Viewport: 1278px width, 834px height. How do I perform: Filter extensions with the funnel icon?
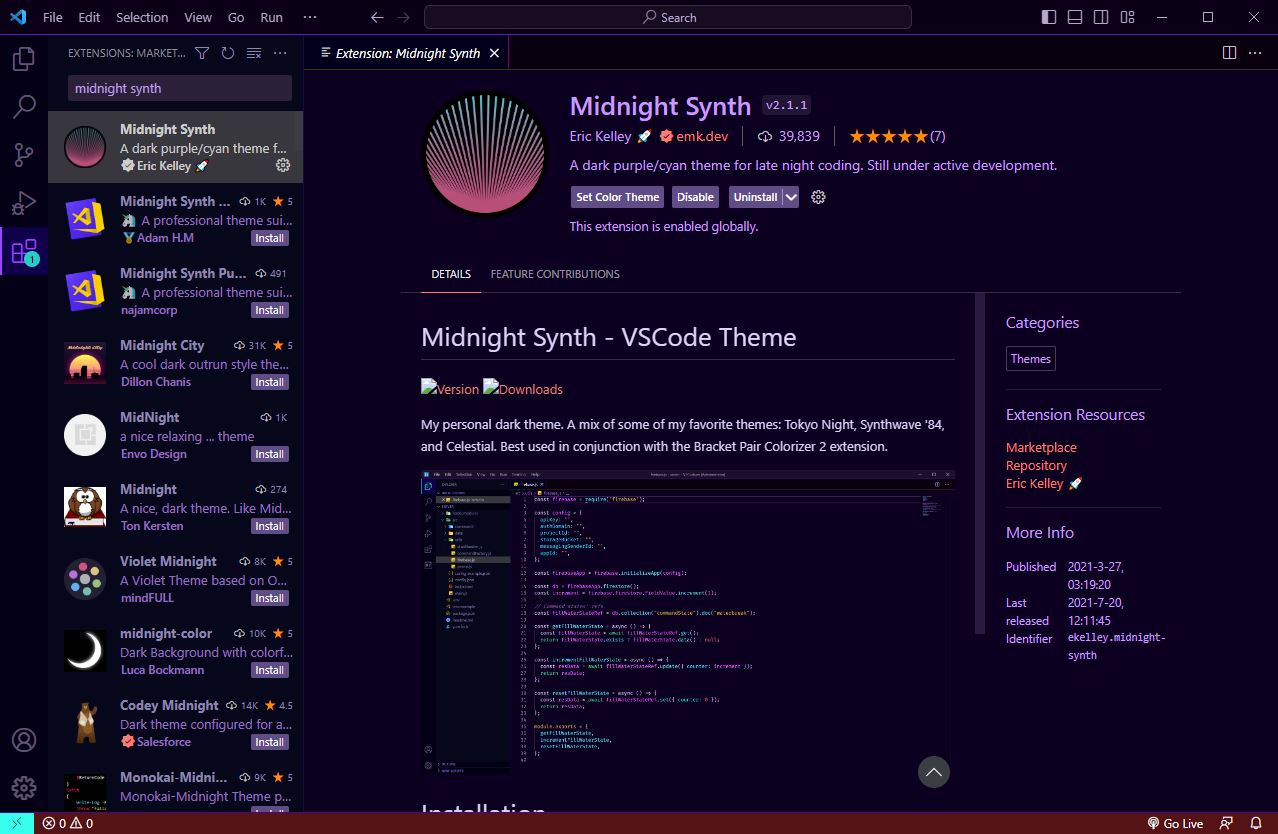[202, 53]
